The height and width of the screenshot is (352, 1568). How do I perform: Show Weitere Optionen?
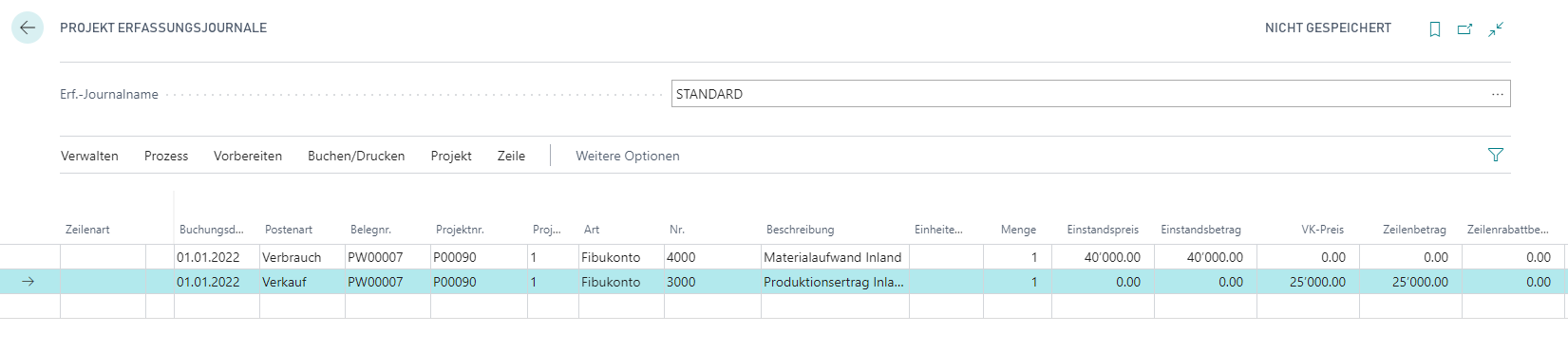coord(628,156)
